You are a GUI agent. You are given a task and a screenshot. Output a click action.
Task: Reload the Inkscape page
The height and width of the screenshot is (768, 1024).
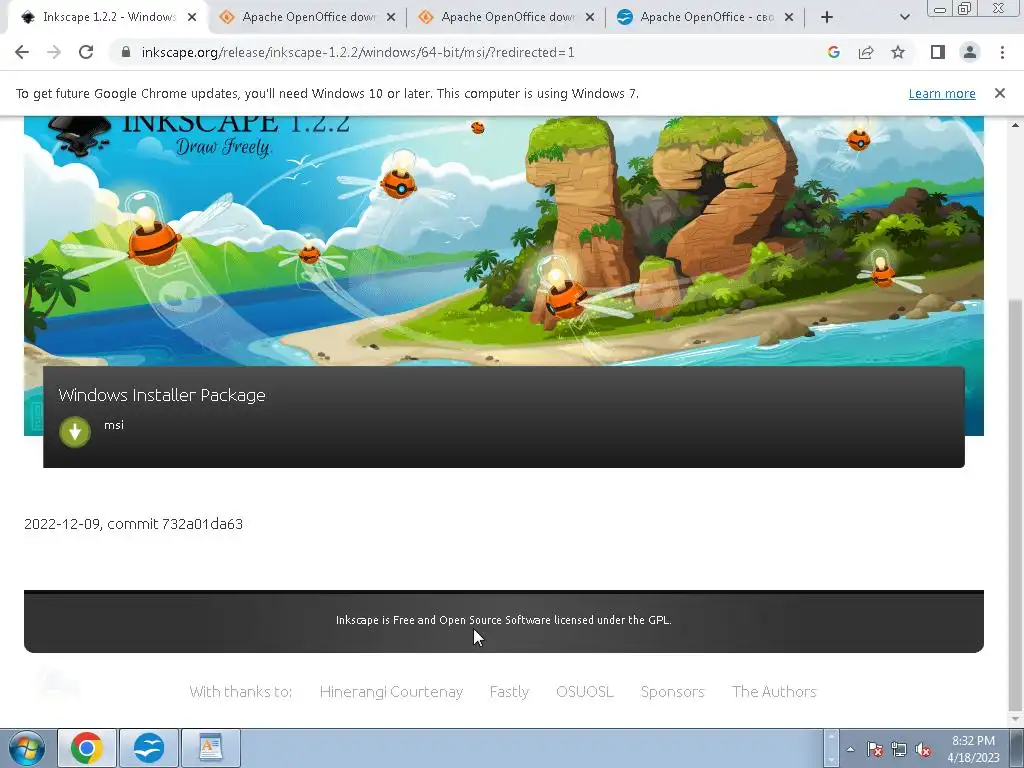click(86, 52)
